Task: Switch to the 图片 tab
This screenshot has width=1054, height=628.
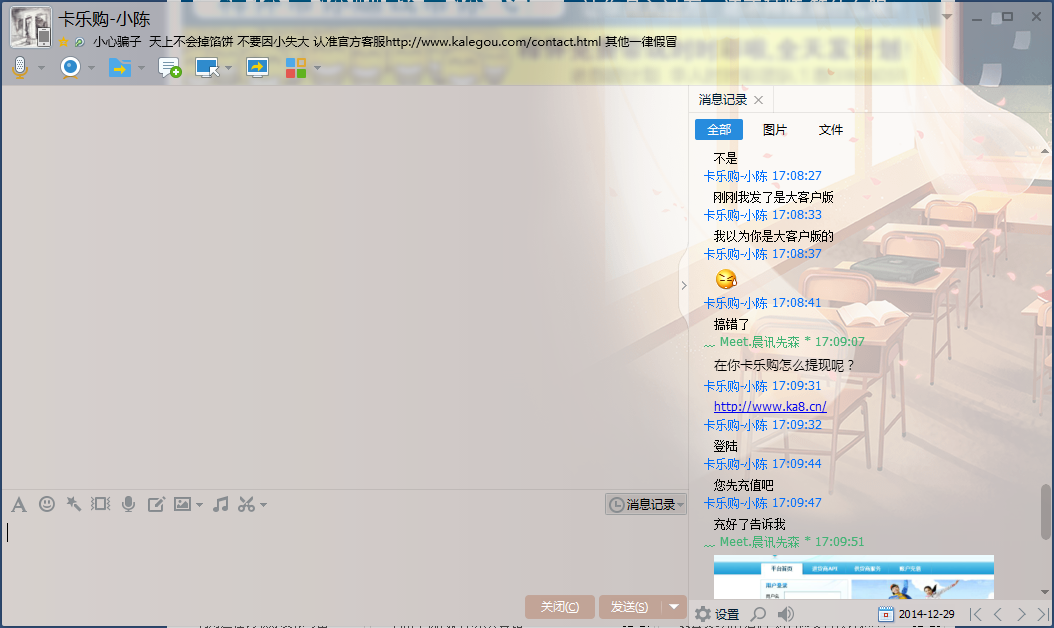Action: click(x=775, y=130)
